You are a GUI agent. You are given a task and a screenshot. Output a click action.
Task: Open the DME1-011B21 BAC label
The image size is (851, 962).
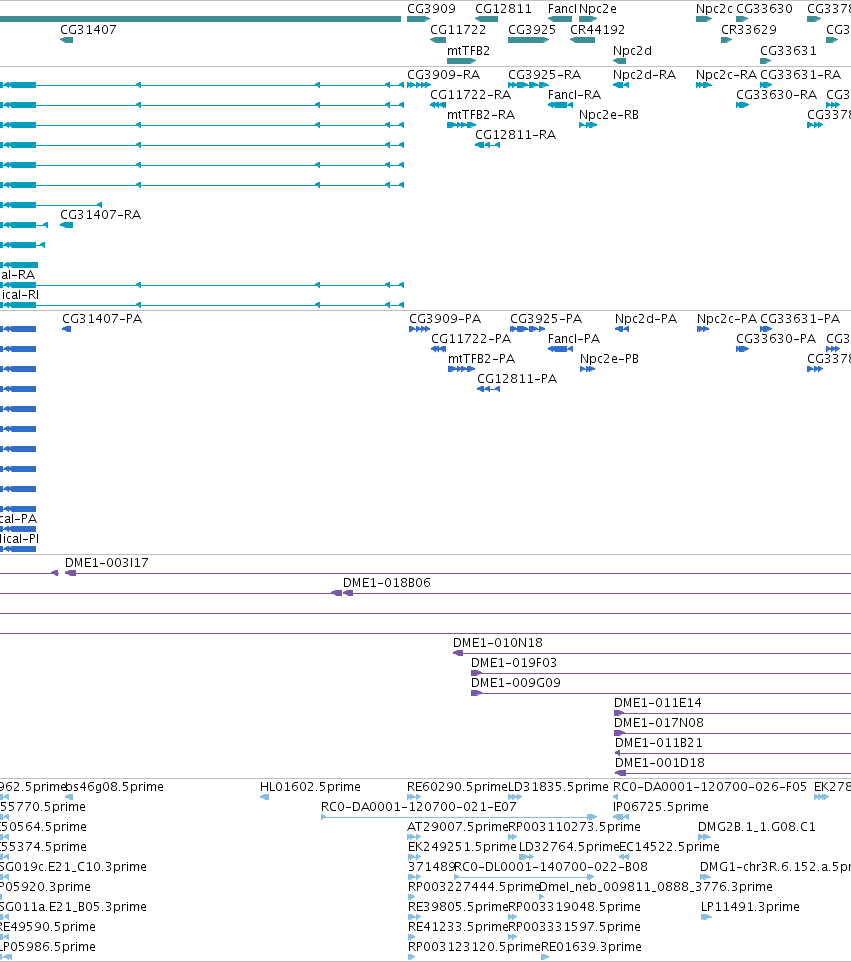[659, 743]
